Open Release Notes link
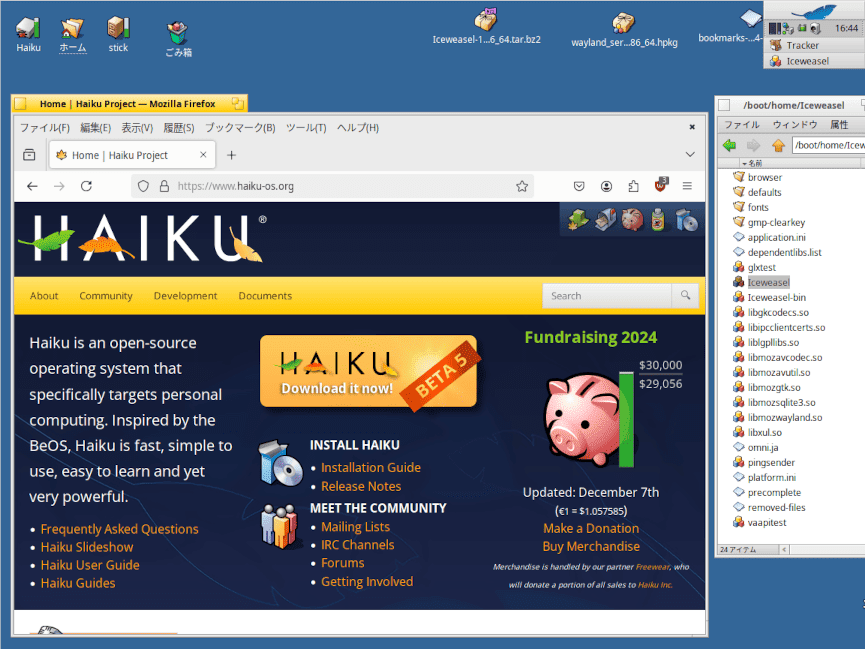865x649 pixels. pos(361,486)
